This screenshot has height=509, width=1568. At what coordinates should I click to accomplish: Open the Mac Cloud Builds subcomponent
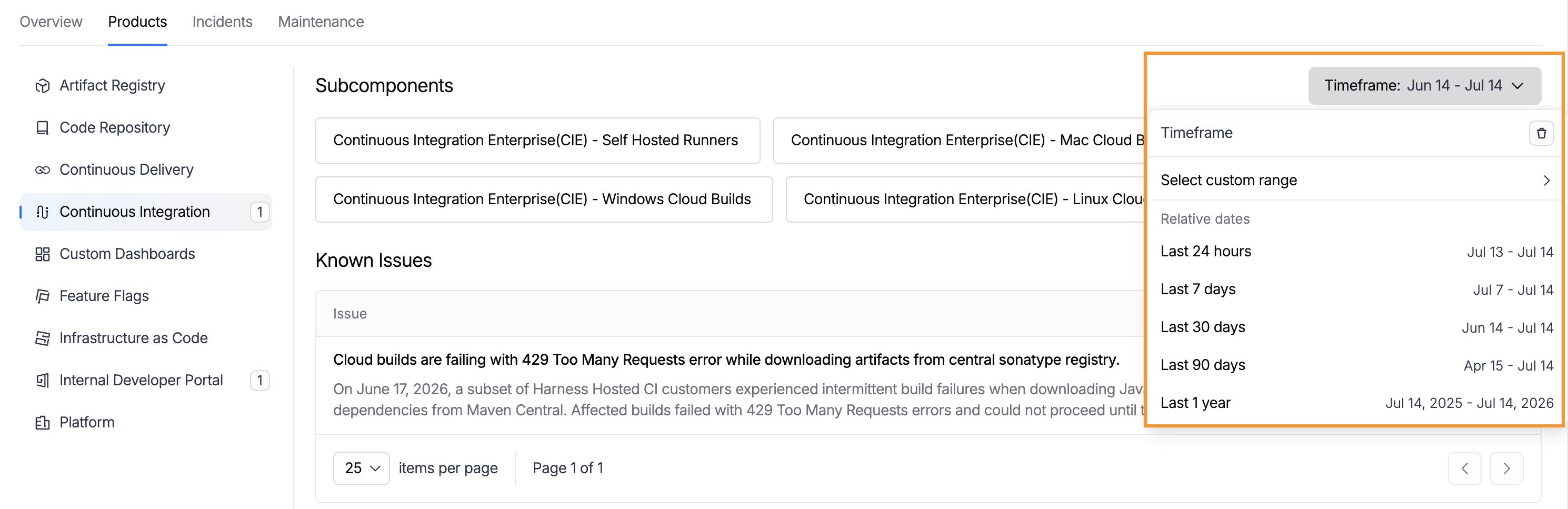[958, 141]
